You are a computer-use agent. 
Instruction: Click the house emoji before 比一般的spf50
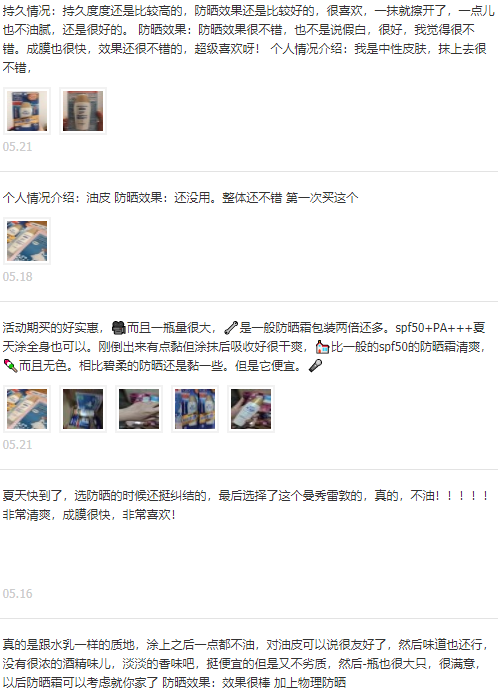pos(322,347)
